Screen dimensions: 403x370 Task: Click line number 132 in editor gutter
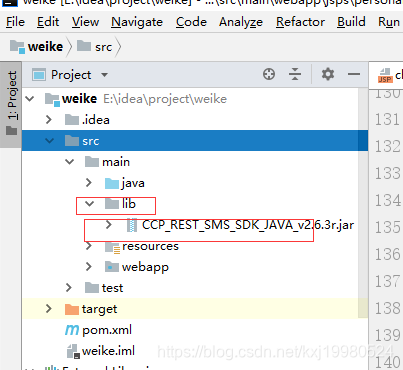(x=387, y=146)
